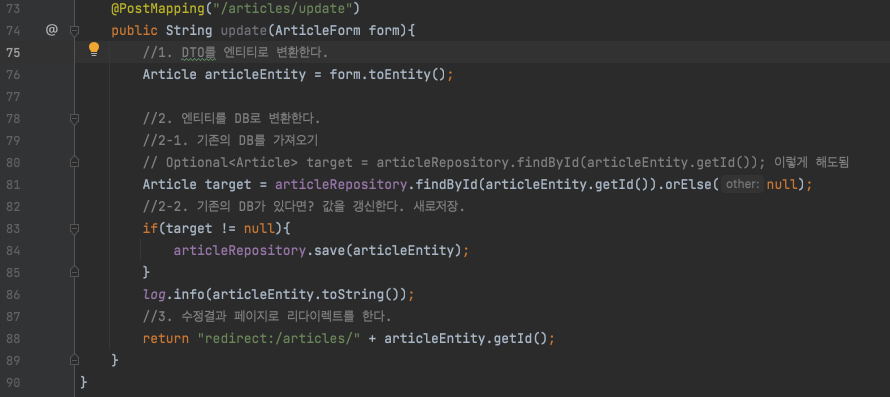Screen dimensions: 890x397
Task: Click the comment "//2. 엔티티를 DB로 변환한다."
Action: [x=232, y=119]
